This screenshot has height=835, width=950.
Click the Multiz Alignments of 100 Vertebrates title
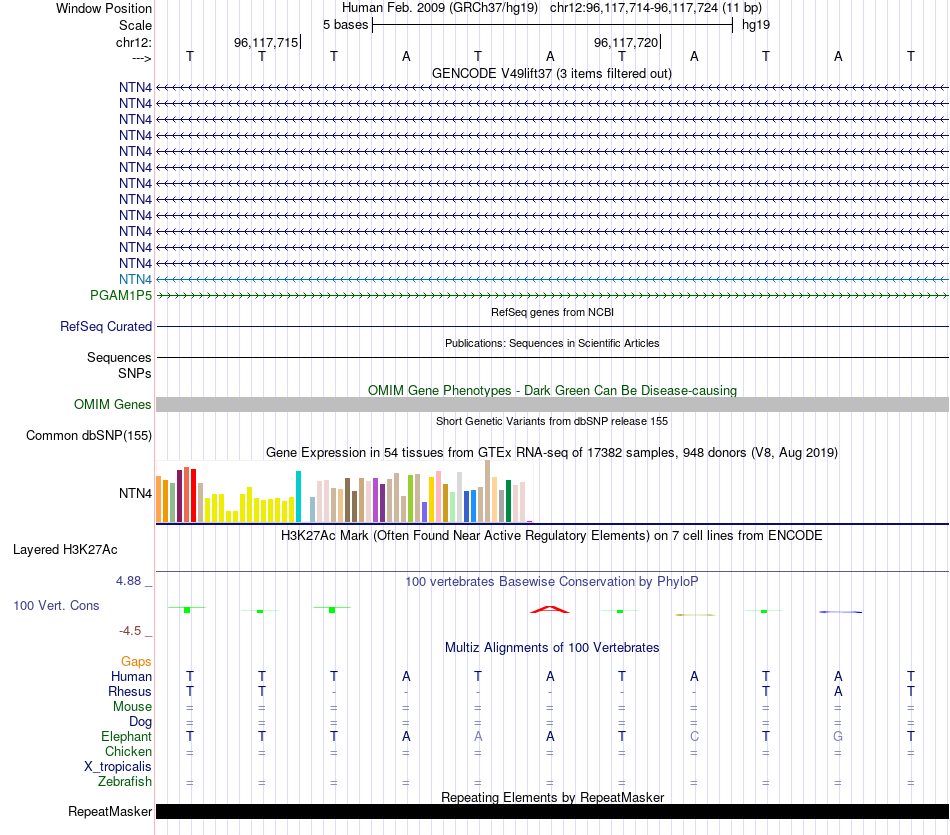click(552, 648)
